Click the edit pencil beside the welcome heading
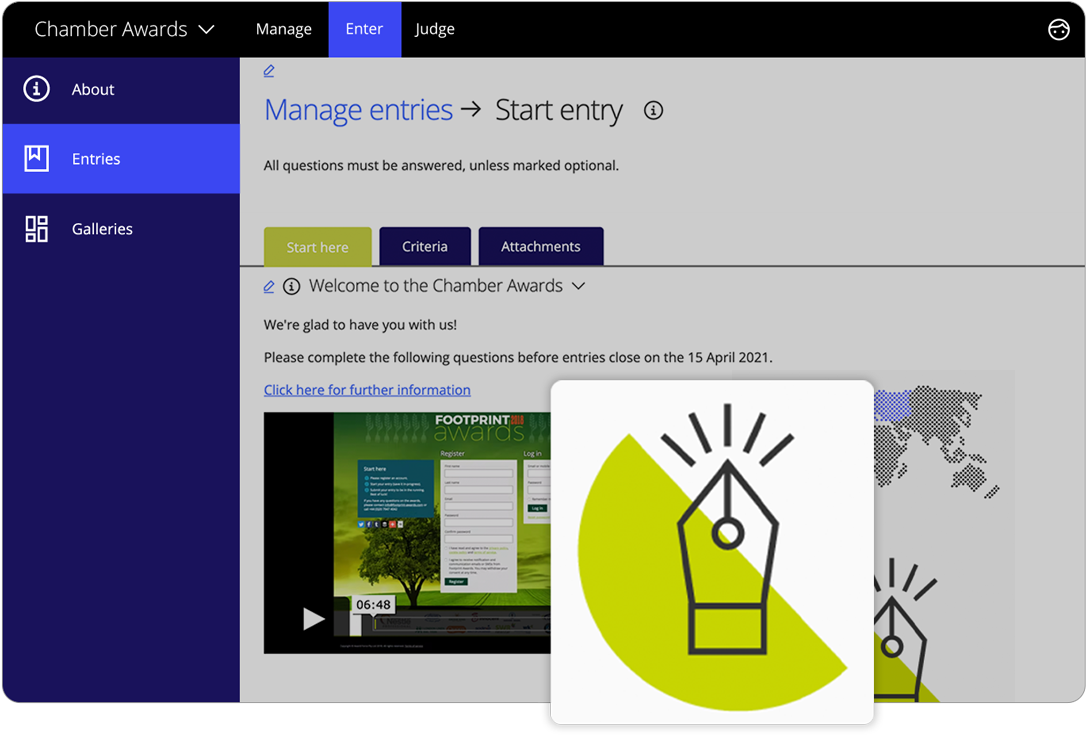Viewport: 1086px width, 743px height. point(268,286)
